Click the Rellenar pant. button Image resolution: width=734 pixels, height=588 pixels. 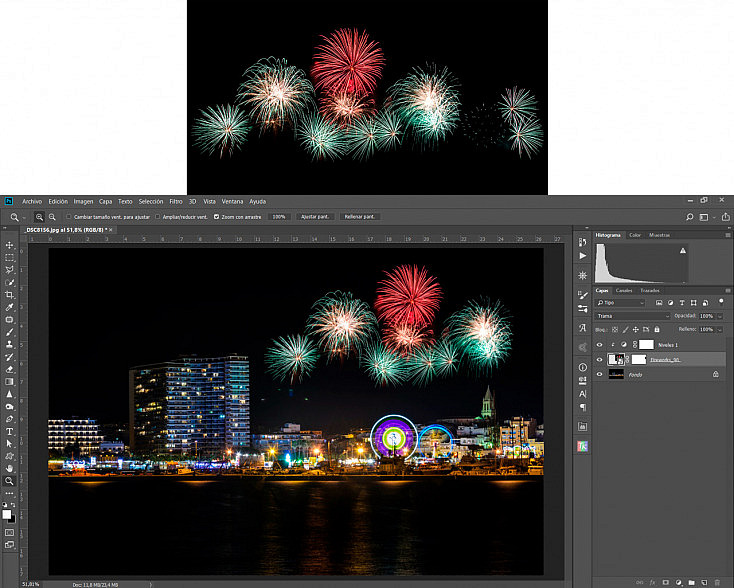pyautogui.click(x=360, y=217)
